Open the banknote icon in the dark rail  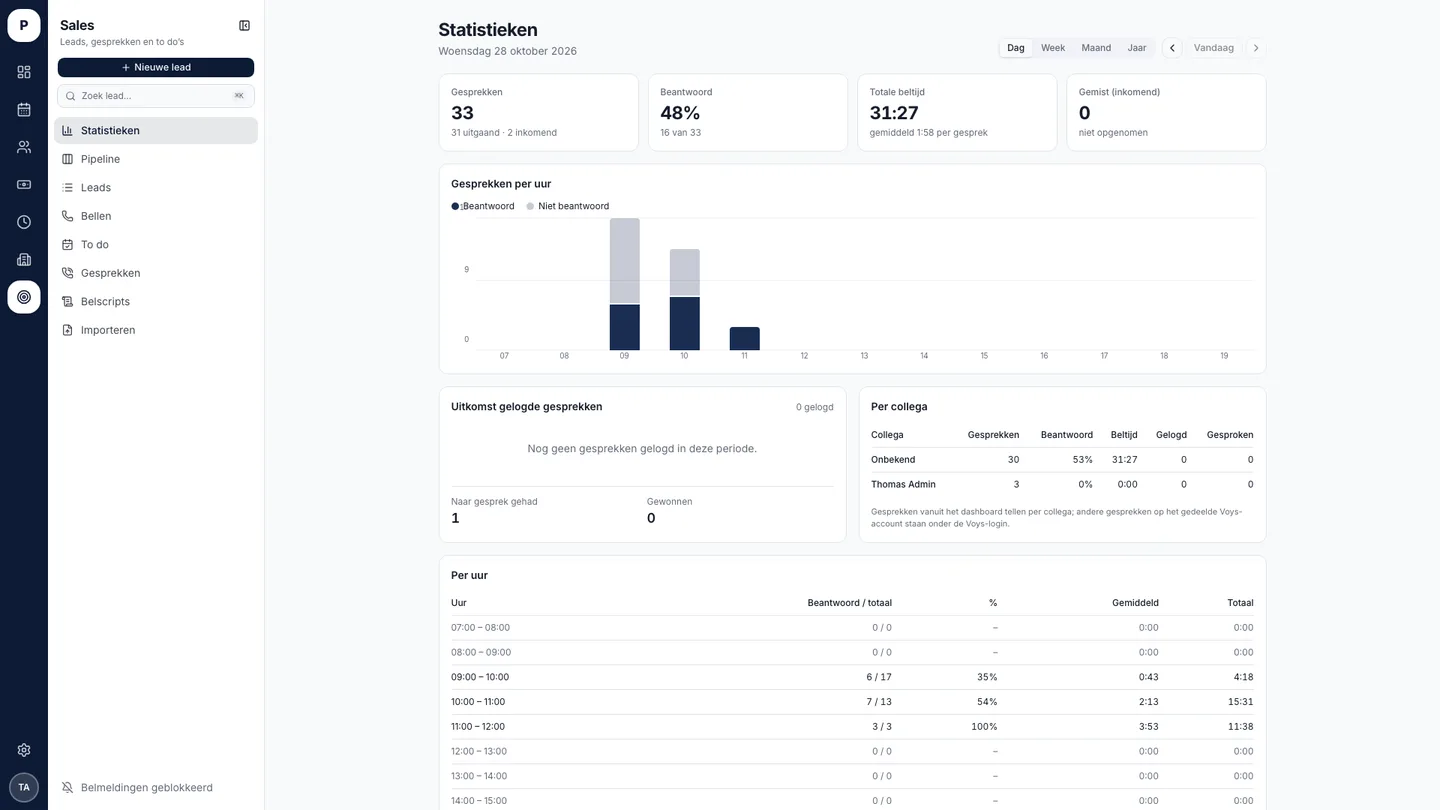pos(24,184)
